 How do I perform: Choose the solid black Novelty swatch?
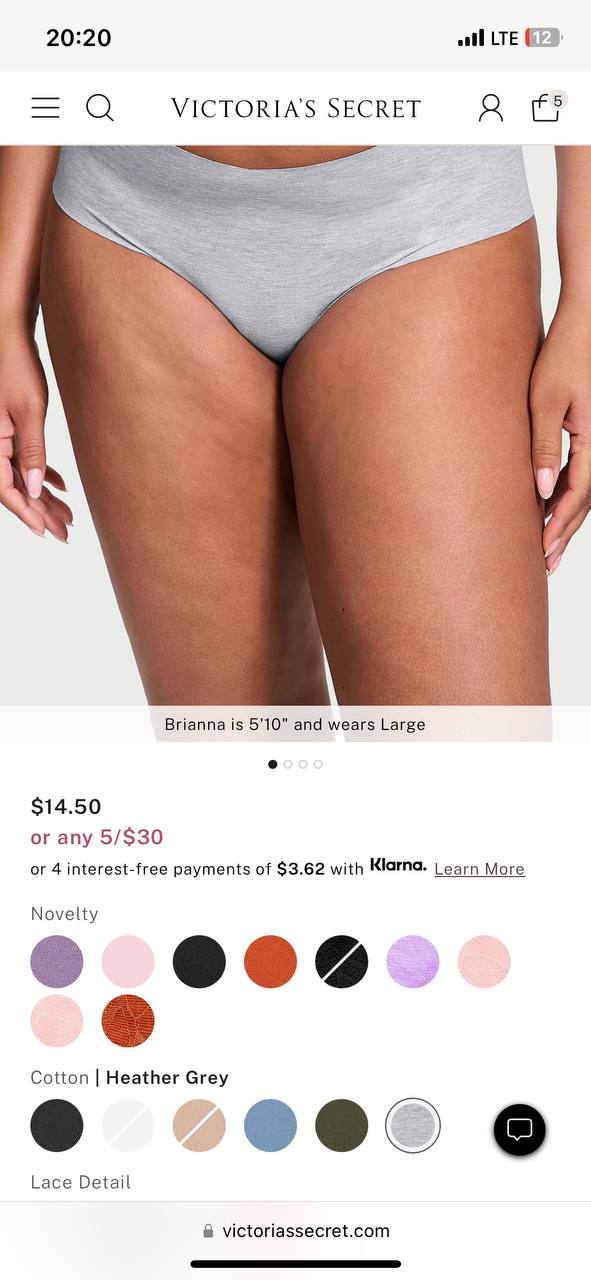199,962
